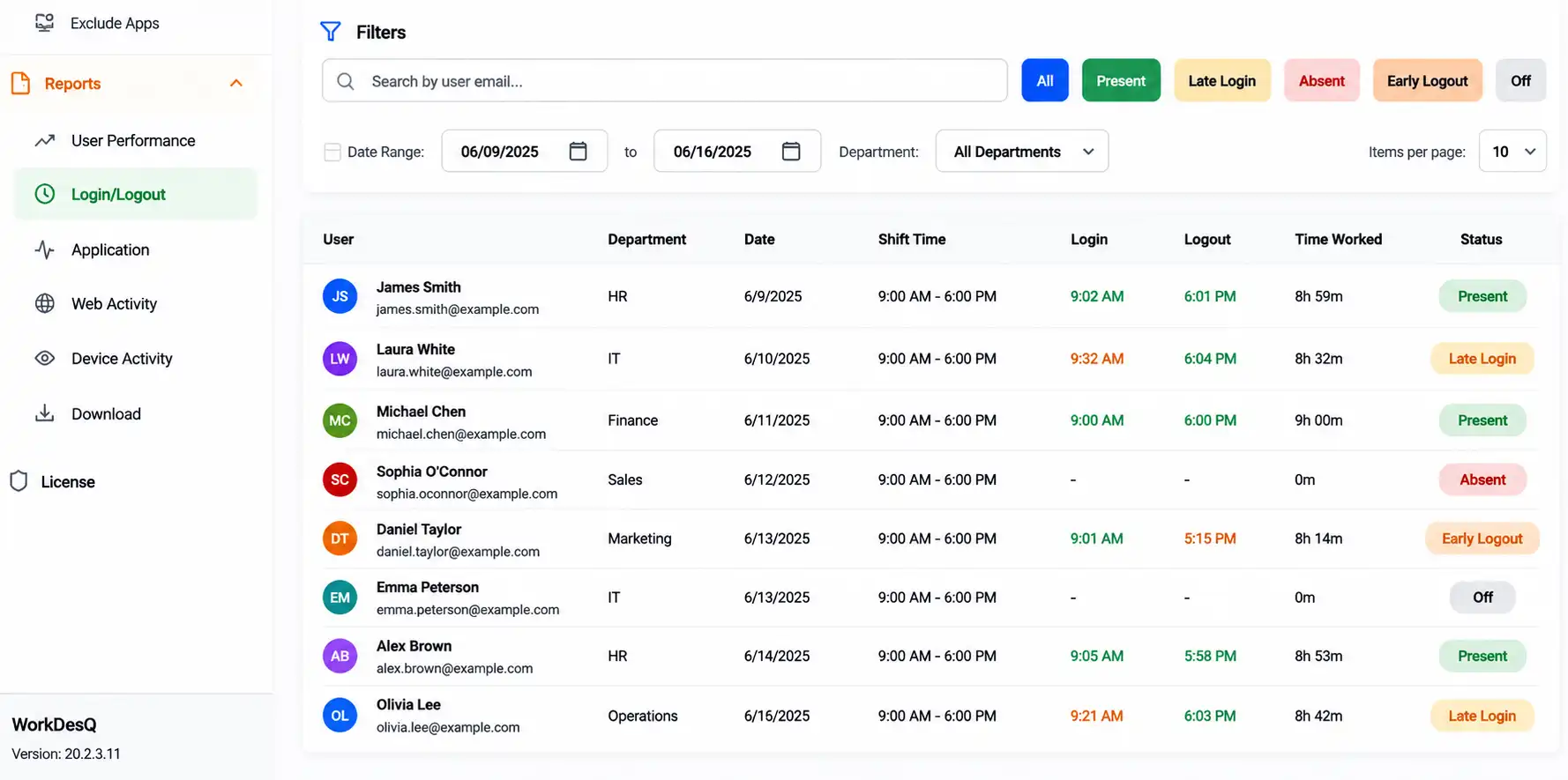Filter by Off status
The width and height of the screenshot is (1568, 780).
[1521, 80]
